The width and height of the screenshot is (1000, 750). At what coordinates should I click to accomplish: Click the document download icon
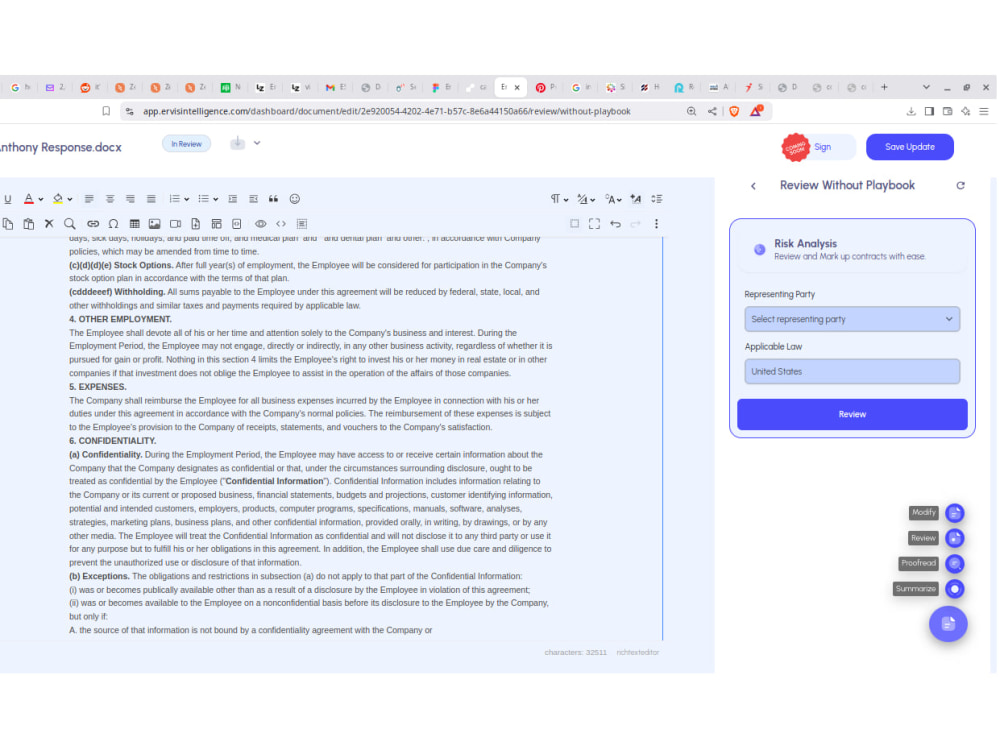(x=237, y=143)
